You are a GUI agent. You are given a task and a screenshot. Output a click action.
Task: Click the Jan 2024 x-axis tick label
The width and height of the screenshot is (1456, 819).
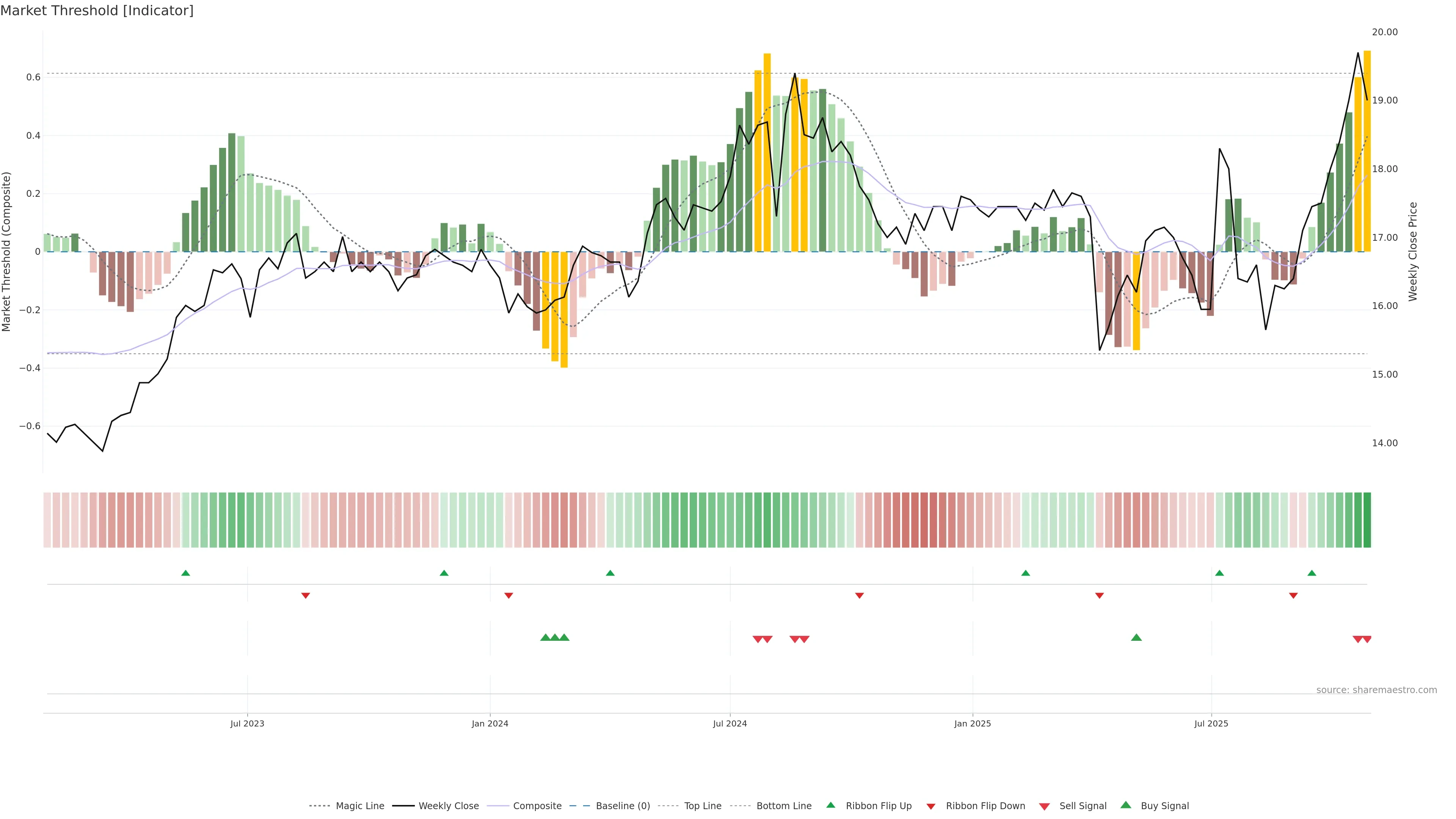tap(490, 723)
